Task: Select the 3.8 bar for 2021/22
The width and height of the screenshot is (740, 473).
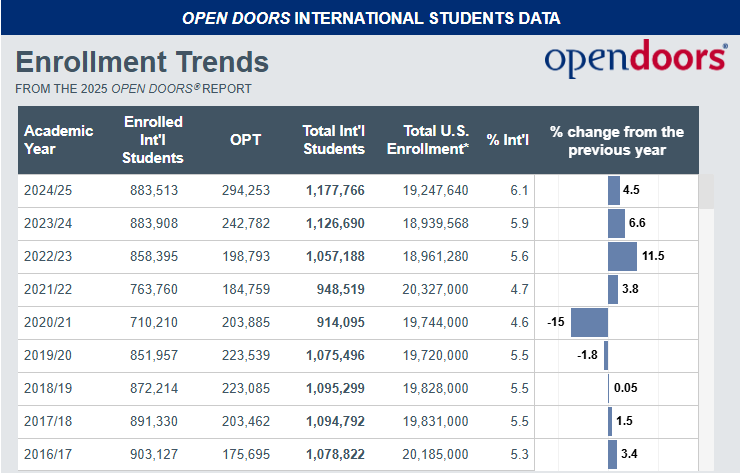Action: pyautogui.click(x=613, y=290)
